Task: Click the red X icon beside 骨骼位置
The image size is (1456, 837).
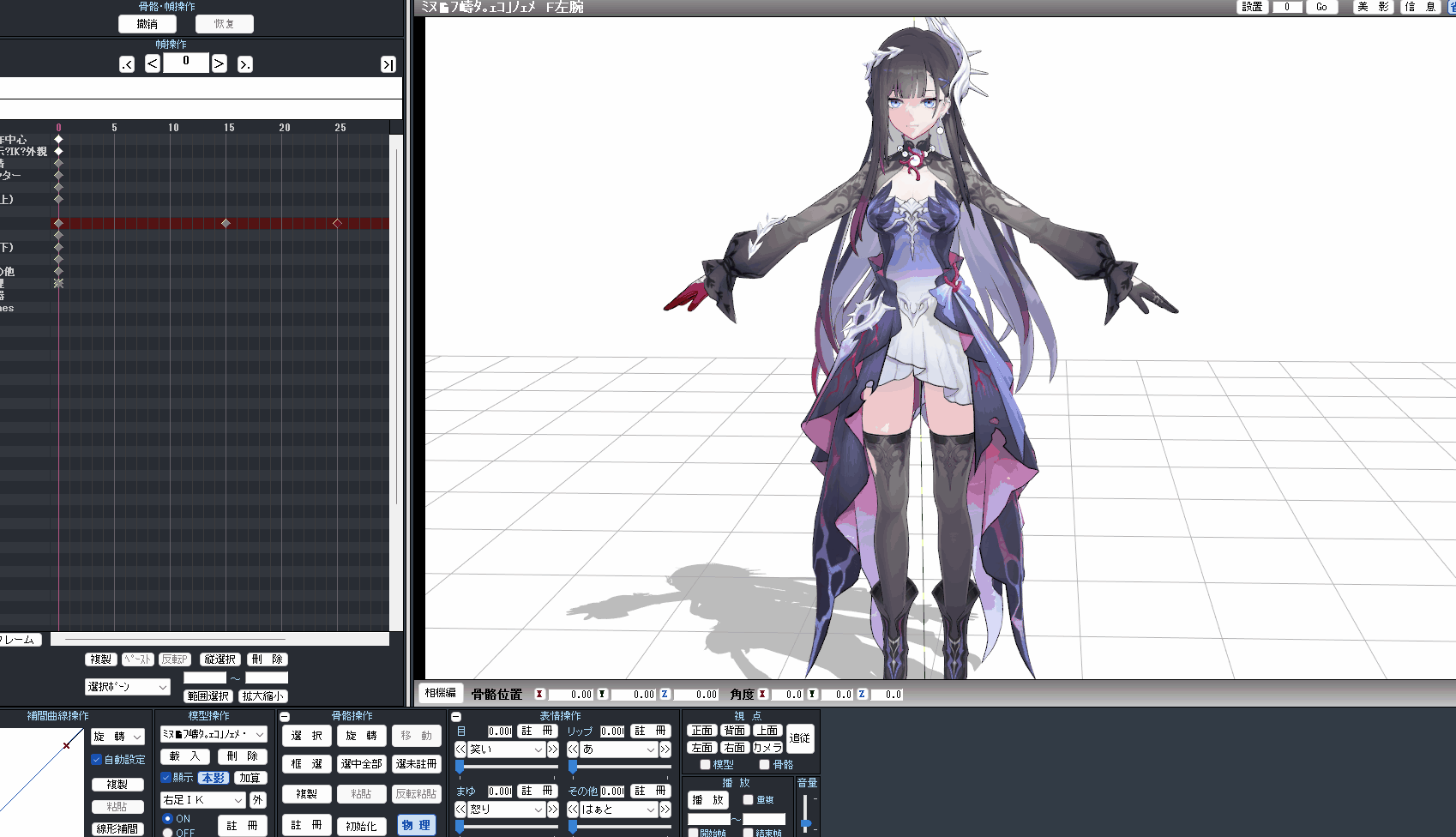Action: (x=539, y=695)
